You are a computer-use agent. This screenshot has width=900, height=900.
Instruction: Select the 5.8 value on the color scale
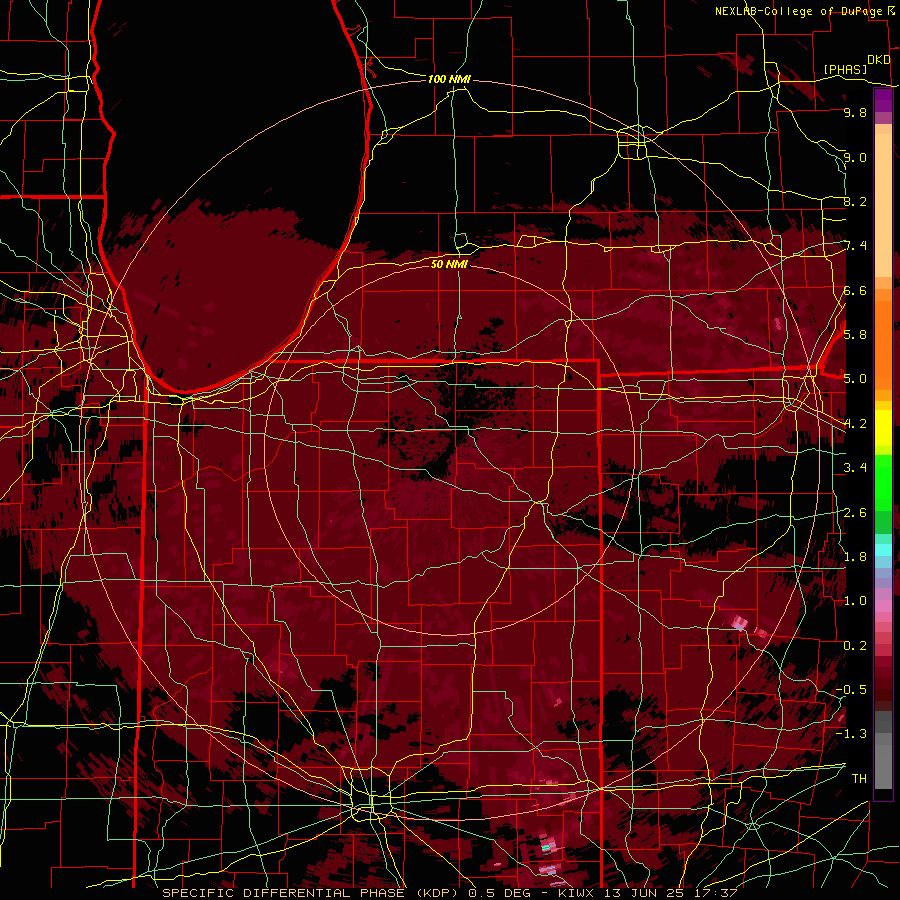[855, 335]
